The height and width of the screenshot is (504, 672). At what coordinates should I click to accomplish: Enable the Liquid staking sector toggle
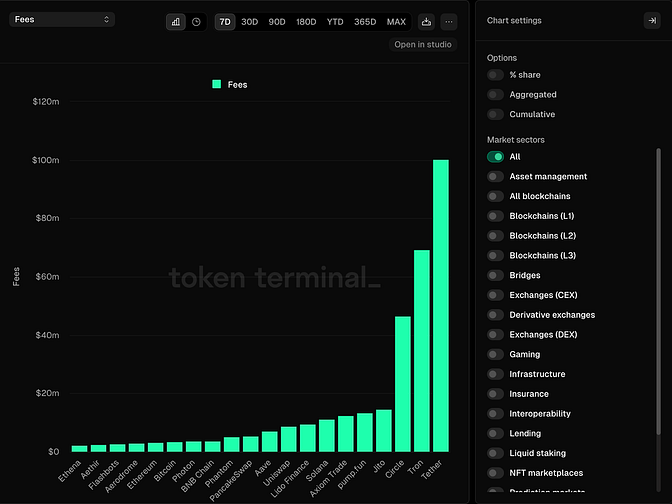[495, 453]
